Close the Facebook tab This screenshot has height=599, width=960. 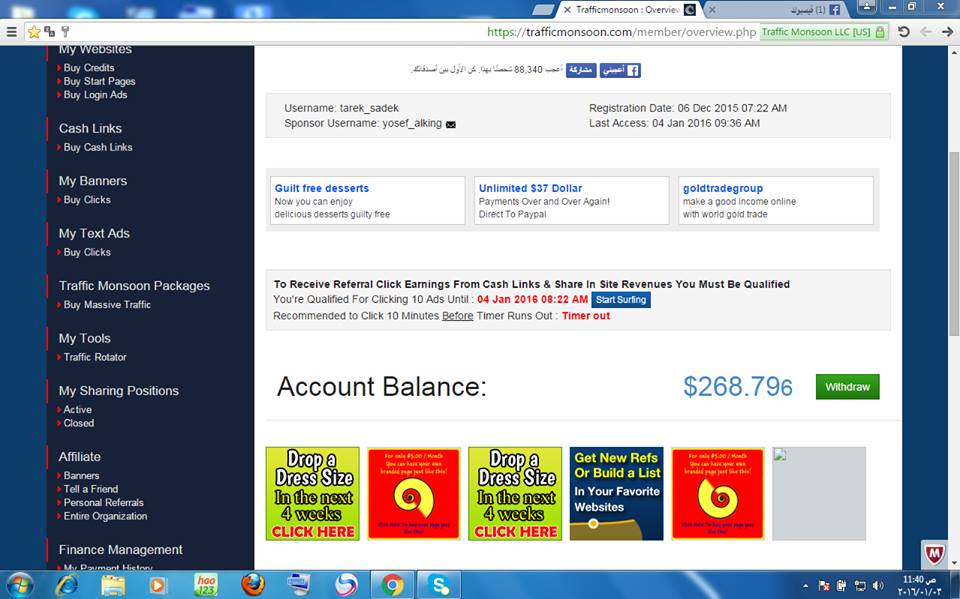(711, 10)
